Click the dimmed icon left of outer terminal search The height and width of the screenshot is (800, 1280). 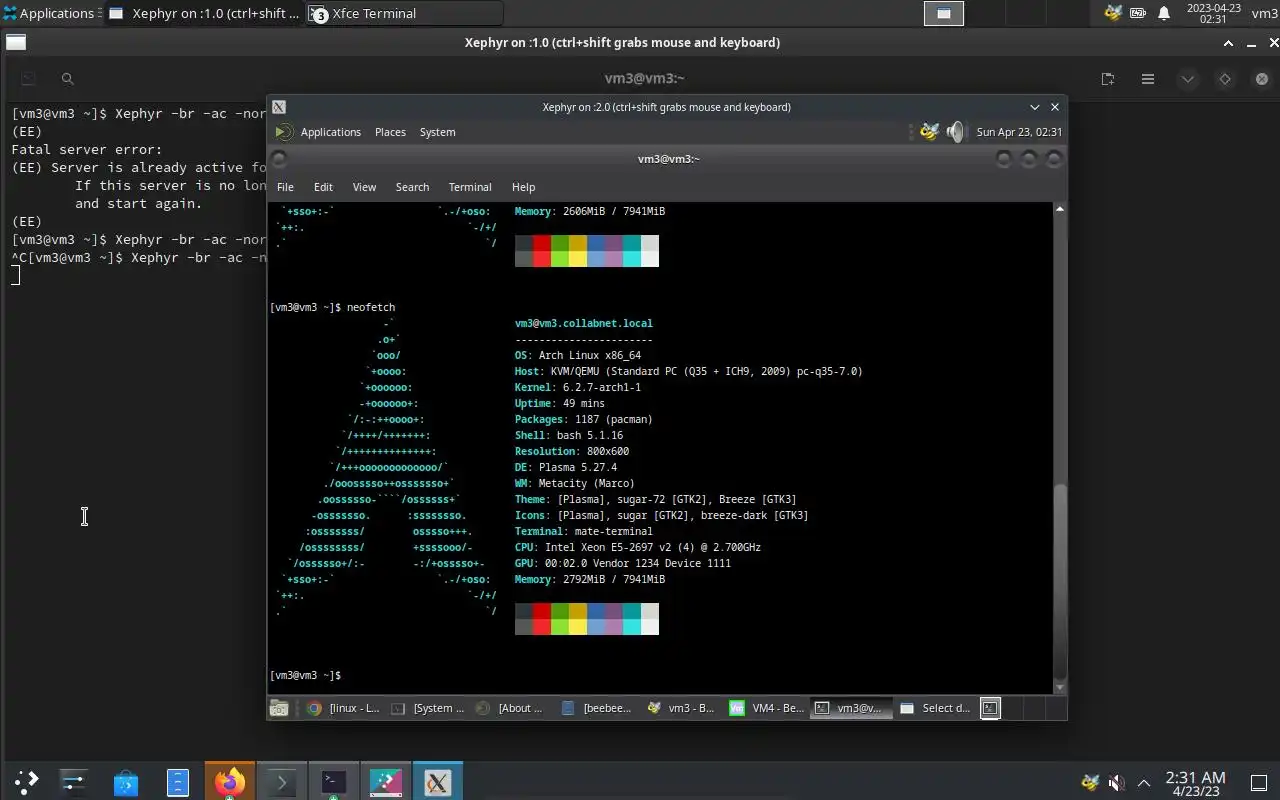(x=28, y=79)
